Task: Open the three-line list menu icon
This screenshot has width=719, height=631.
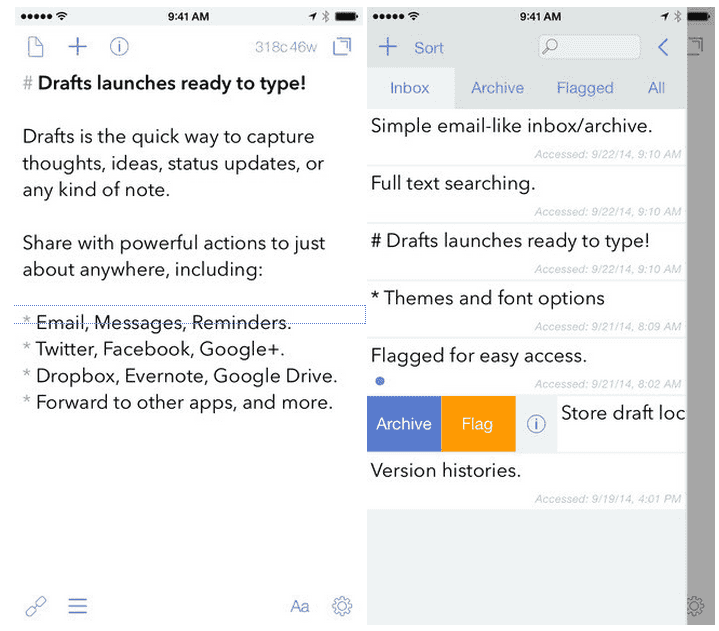Action: [x=78, y=606]
